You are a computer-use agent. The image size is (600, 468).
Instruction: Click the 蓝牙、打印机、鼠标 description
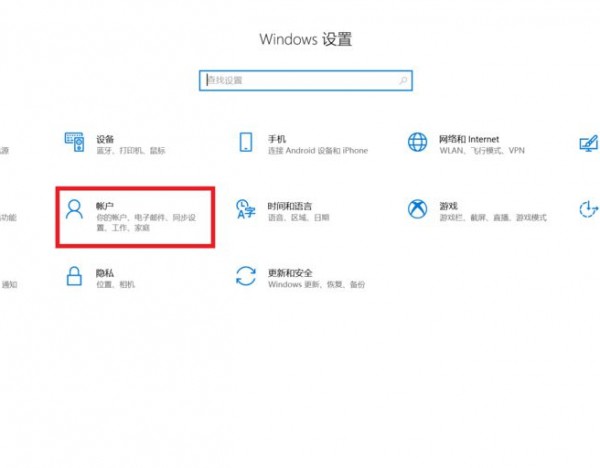point(130,150)
